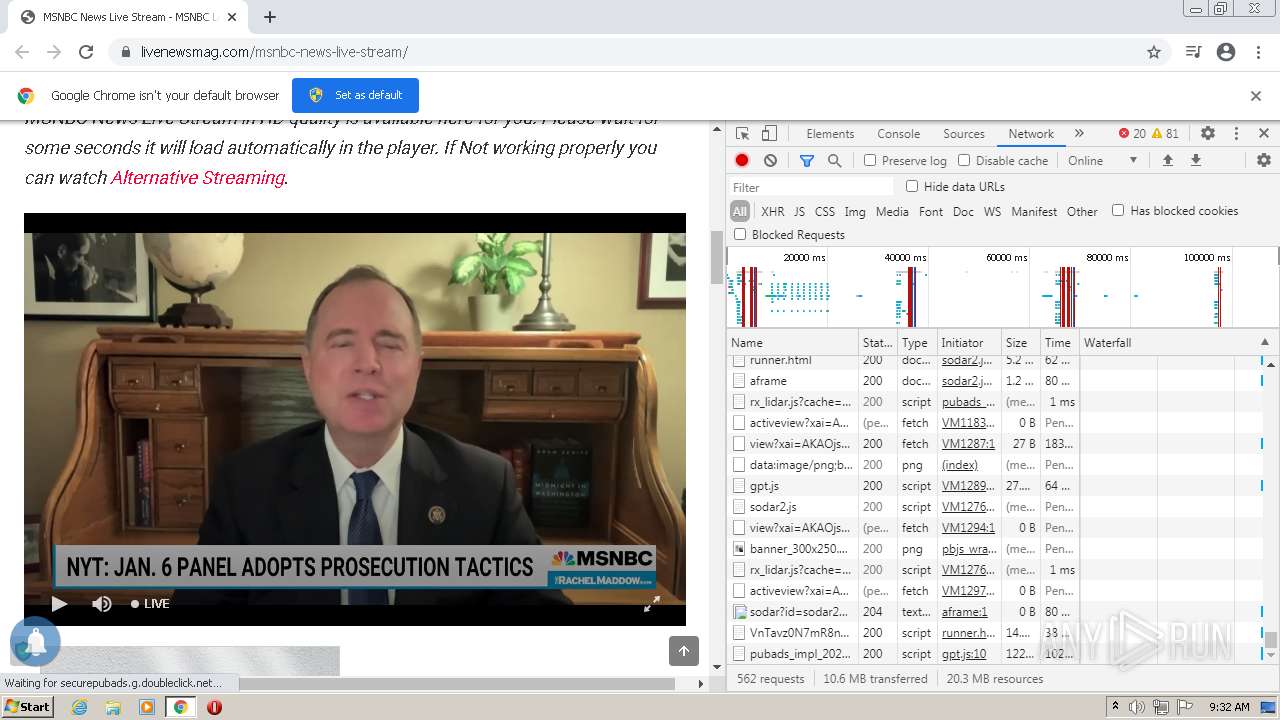Sort by Waterfall column arrow
1280x720 pixels.
click(1264, 342)
